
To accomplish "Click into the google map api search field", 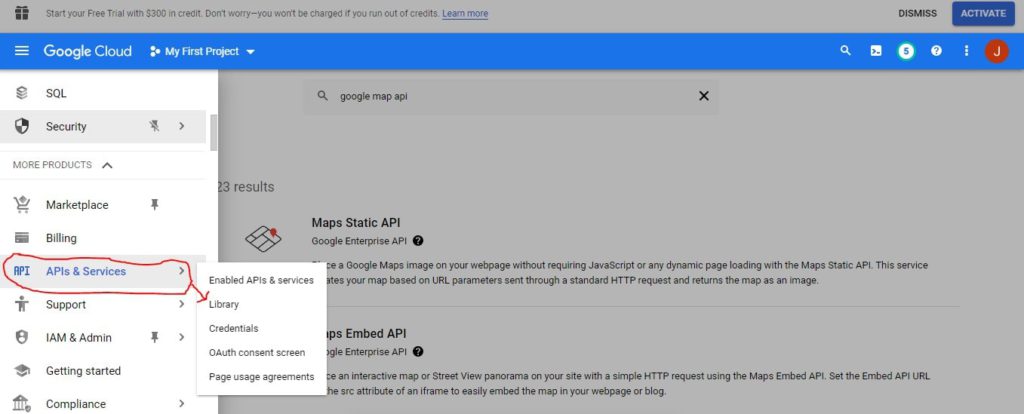I will click(x=510, y=97).
